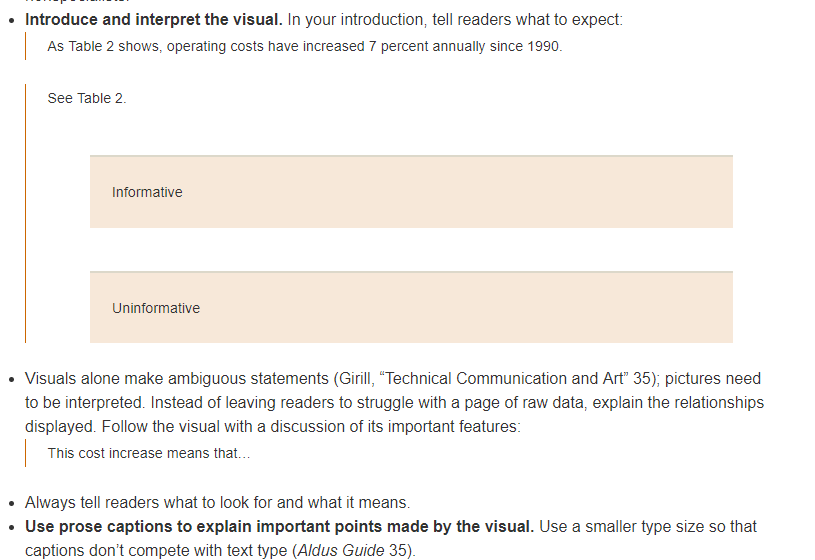This screenshot has height=560, width=815.
Task: Click the orange bar beside "See Table 2."
Action: [x=25, y=214]
